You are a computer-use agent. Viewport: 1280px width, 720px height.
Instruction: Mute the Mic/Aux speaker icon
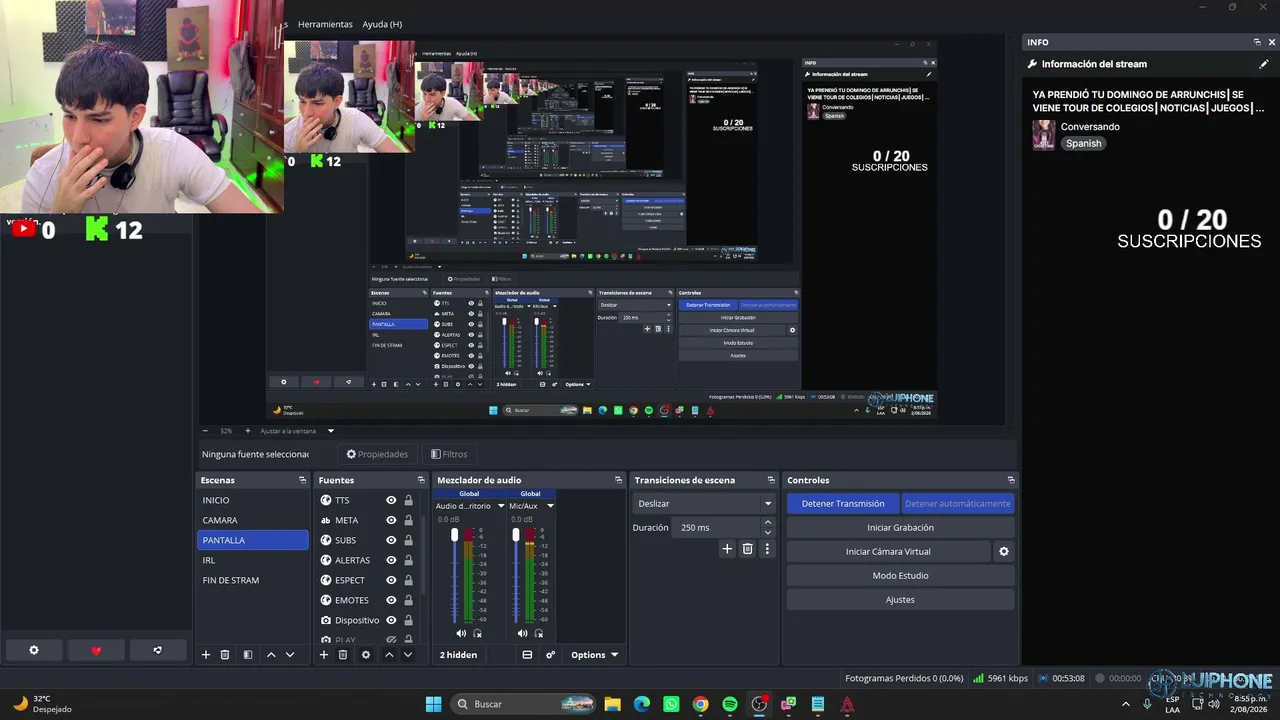(x=522, y=633)
